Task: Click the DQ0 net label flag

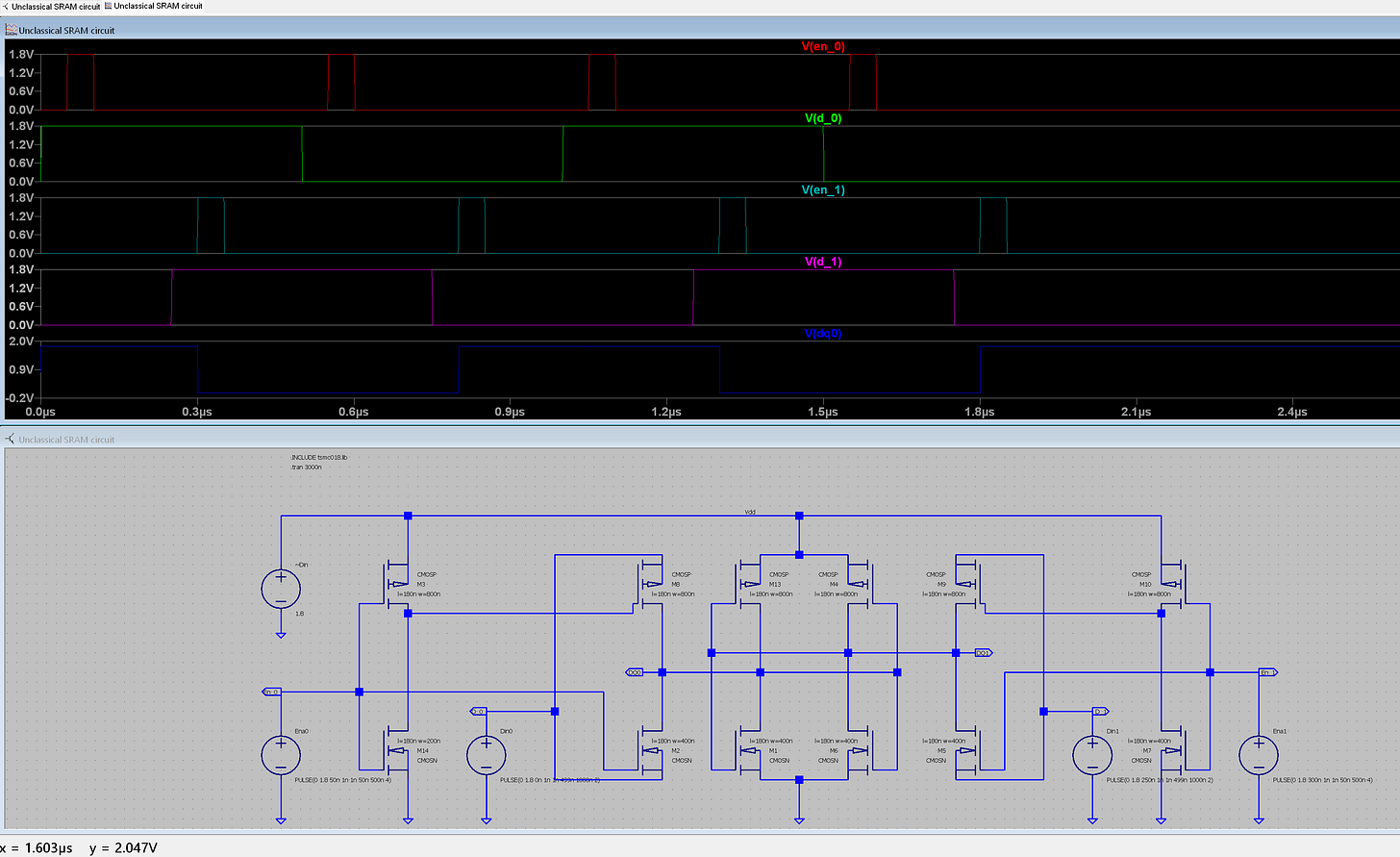Action: click(x=635, y=672)
